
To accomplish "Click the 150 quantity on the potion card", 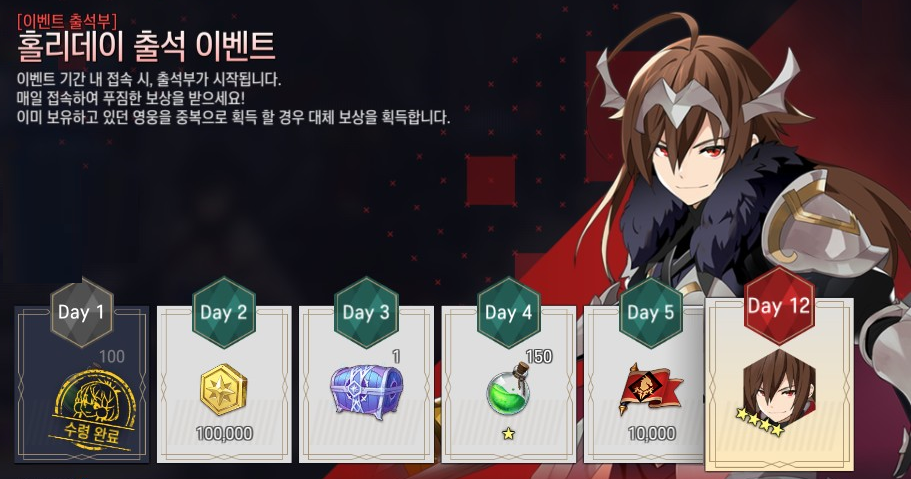I will tap(539, 356).
